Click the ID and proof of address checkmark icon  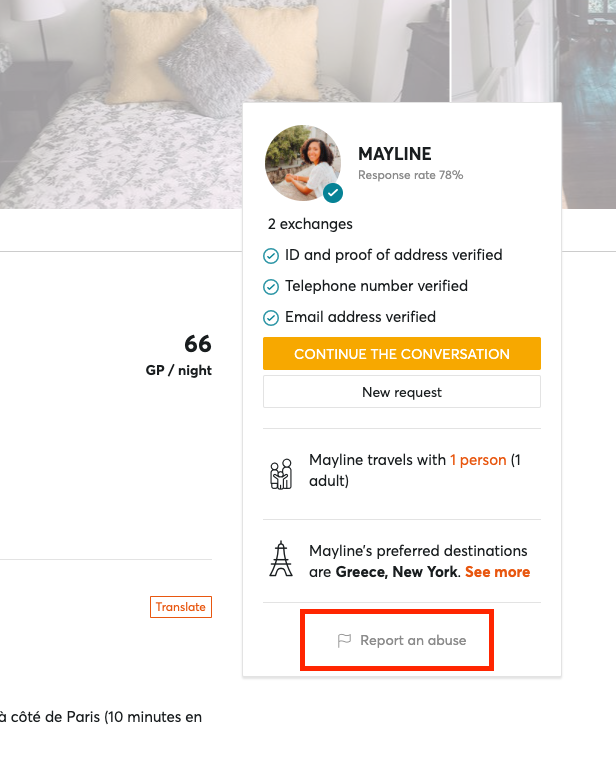click(x=271, y=256)
